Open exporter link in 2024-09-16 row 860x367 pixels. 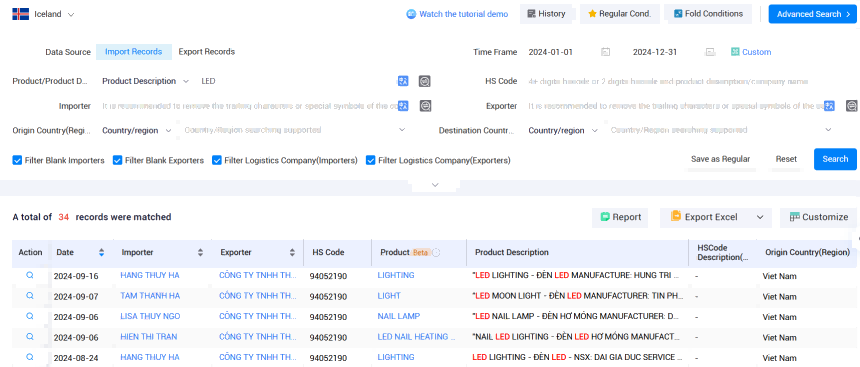point(258,275)
